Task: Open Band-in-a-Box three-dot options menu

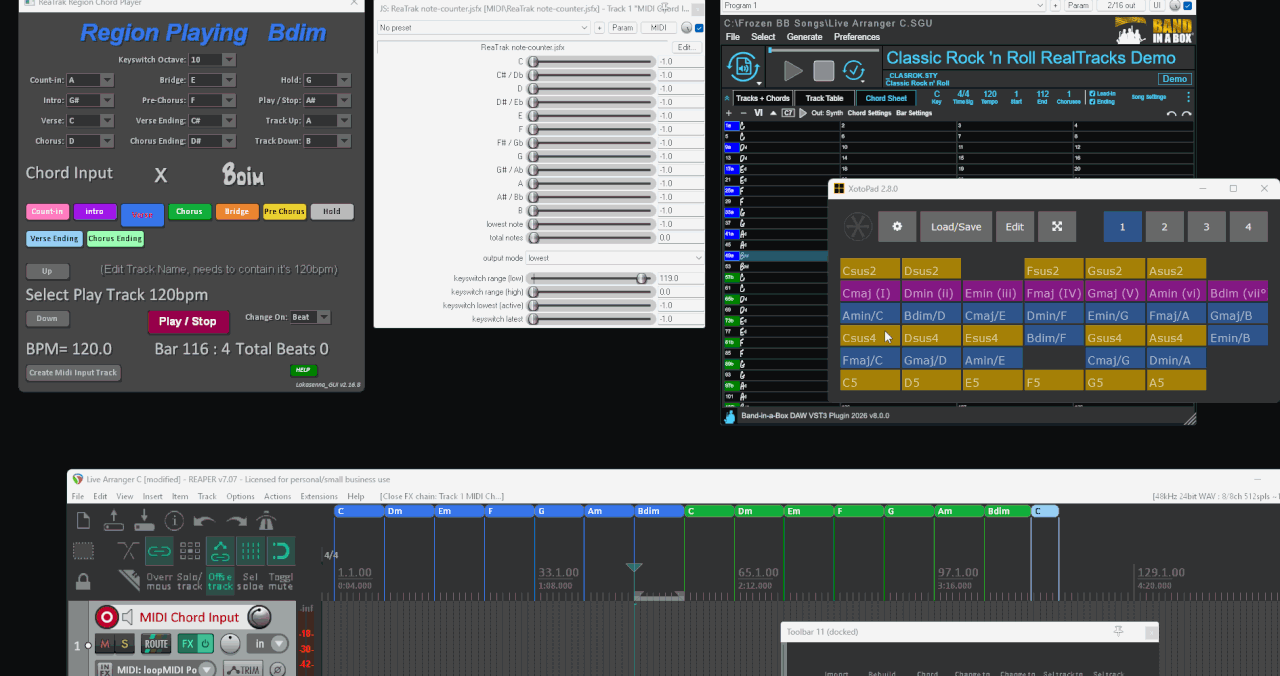Action: click(1188, 97)
